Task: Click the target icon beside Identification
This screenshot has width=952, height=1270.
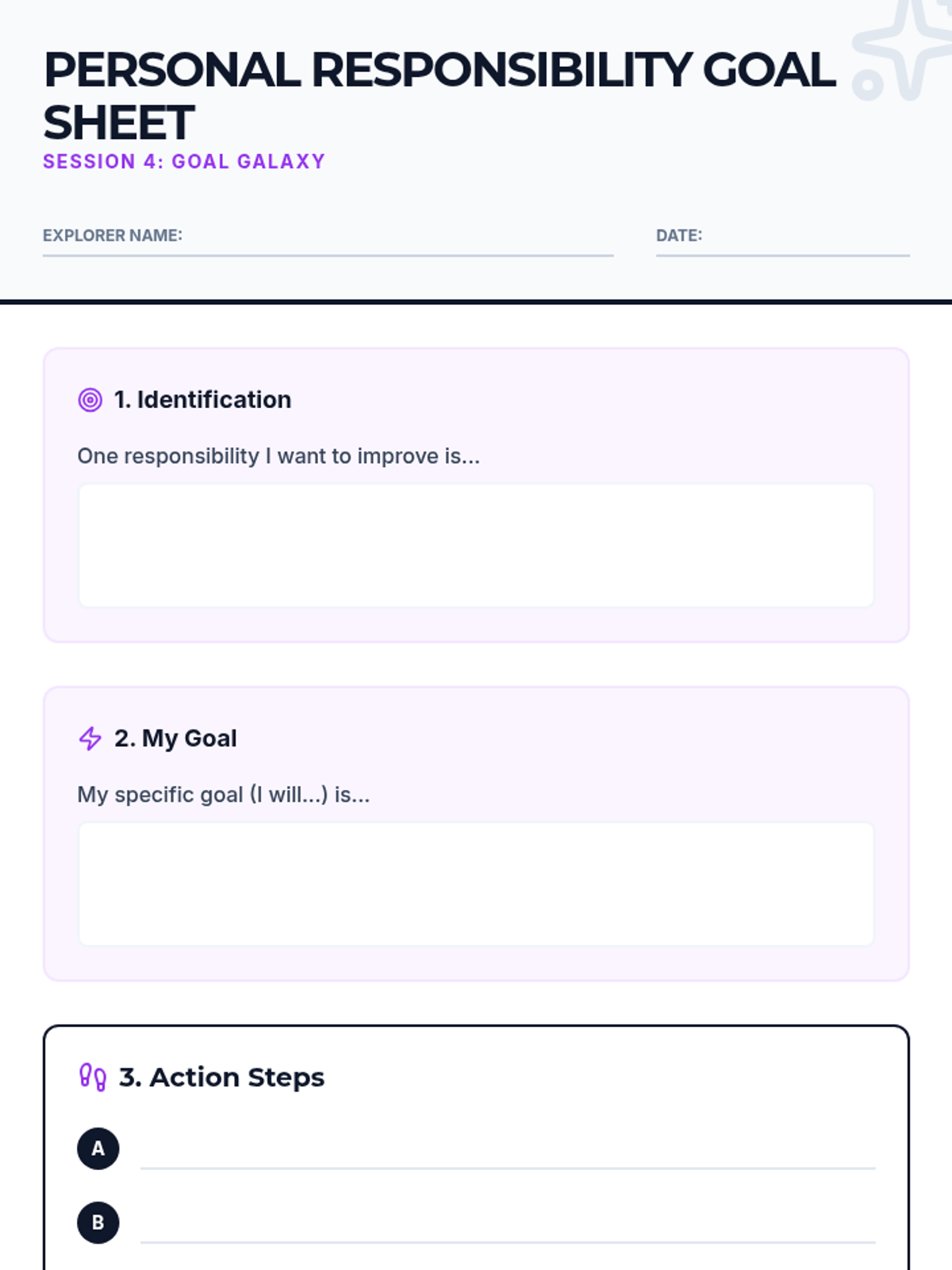Action: tap(90, 400)
